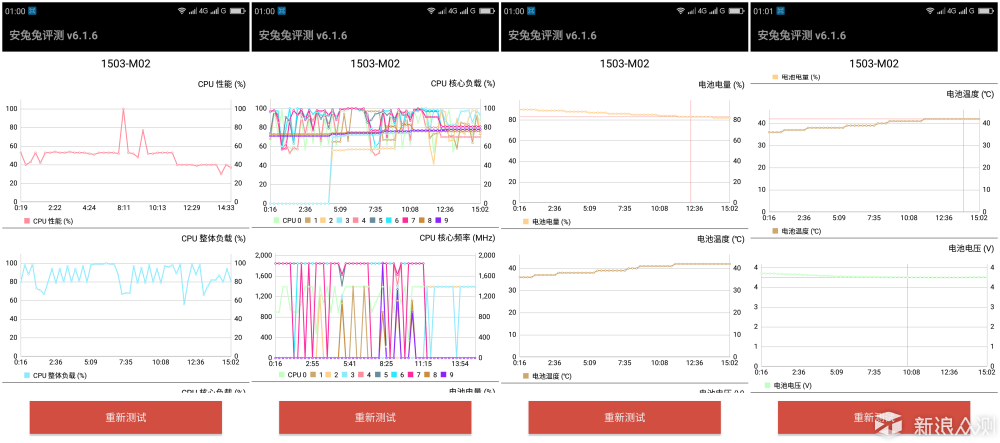Select swatch 9 in CPU 核心频率 legend
Image resolution: width=1000 pixels, height=443 pixels.
[x=443, y=374]
